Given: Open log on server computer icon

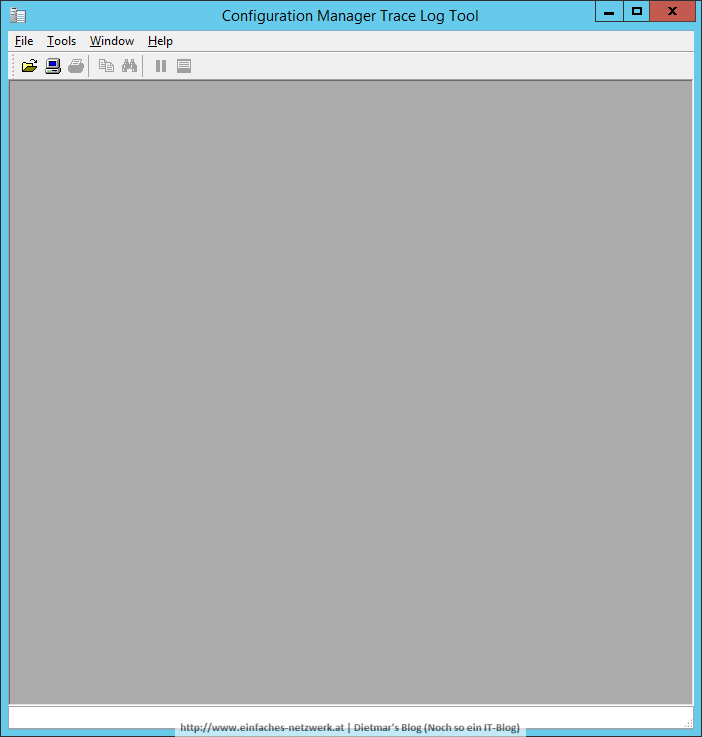Looking at the screenshot, I should pyautogui.click(x=53, y=66).
